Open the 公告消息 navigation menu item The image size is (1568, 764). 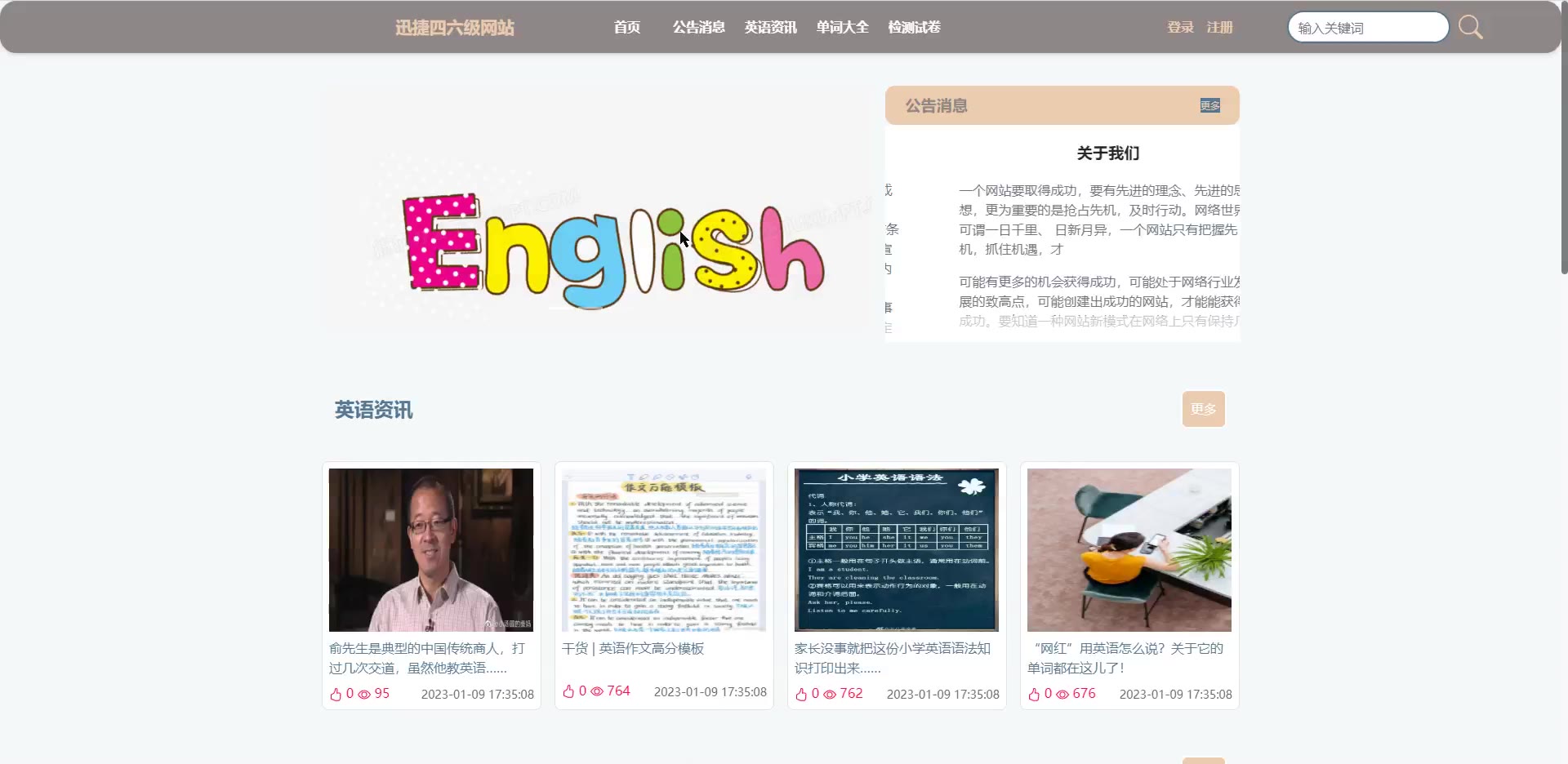[699, 27]
